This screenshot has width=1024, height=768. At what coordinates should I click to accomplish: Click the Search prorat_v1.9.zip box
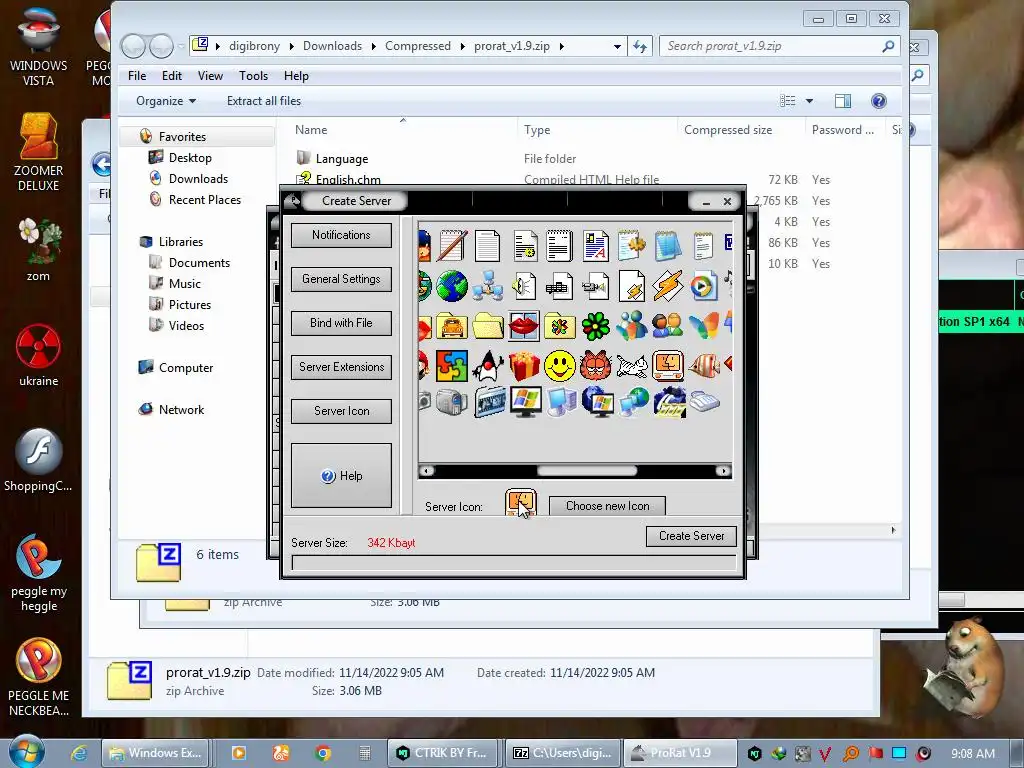tap(780, 46)
